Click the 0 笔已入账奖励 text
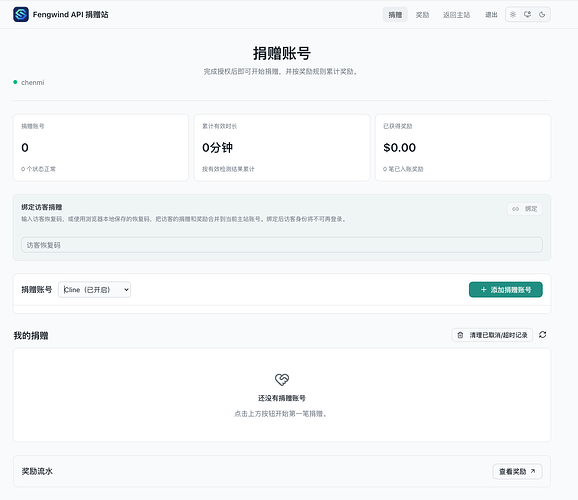 click(x=403, y=169)
